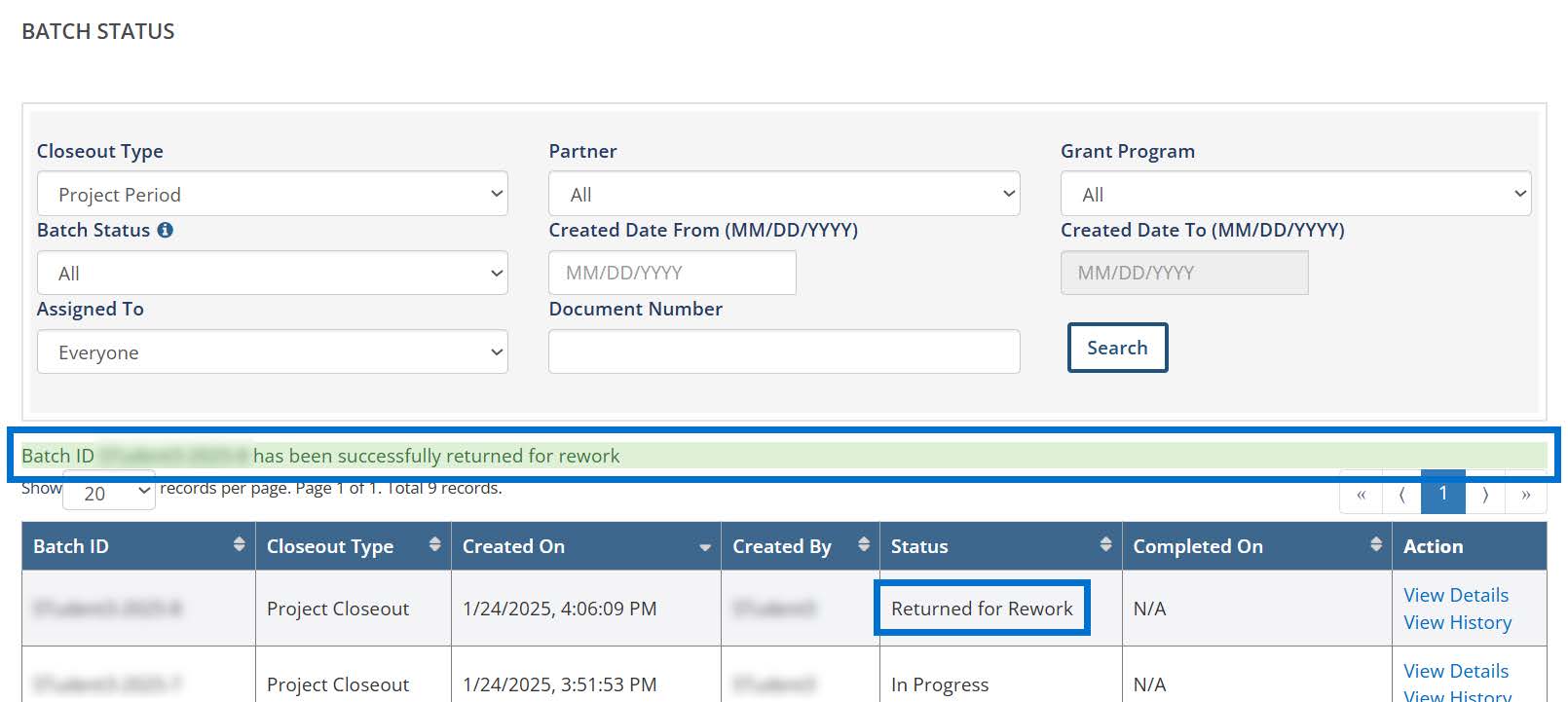Go to next page of results
The image size is (1568, 702).
pos(1485,495)
